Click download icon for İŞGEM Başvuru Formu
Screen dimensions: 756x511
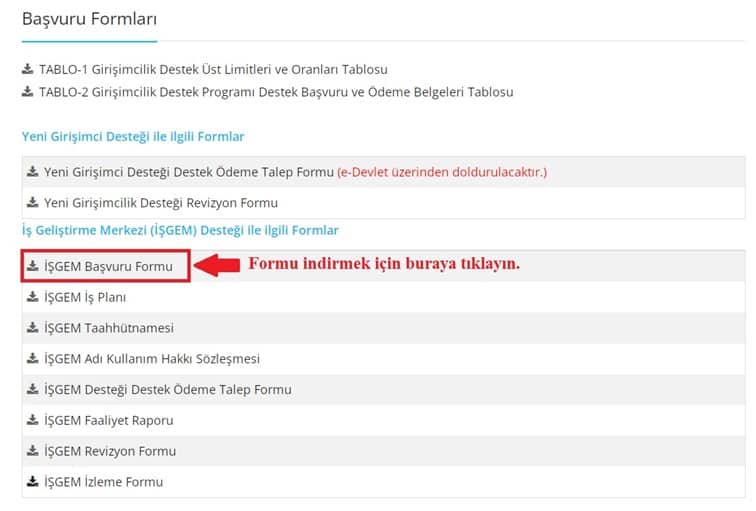coord(33,266)
